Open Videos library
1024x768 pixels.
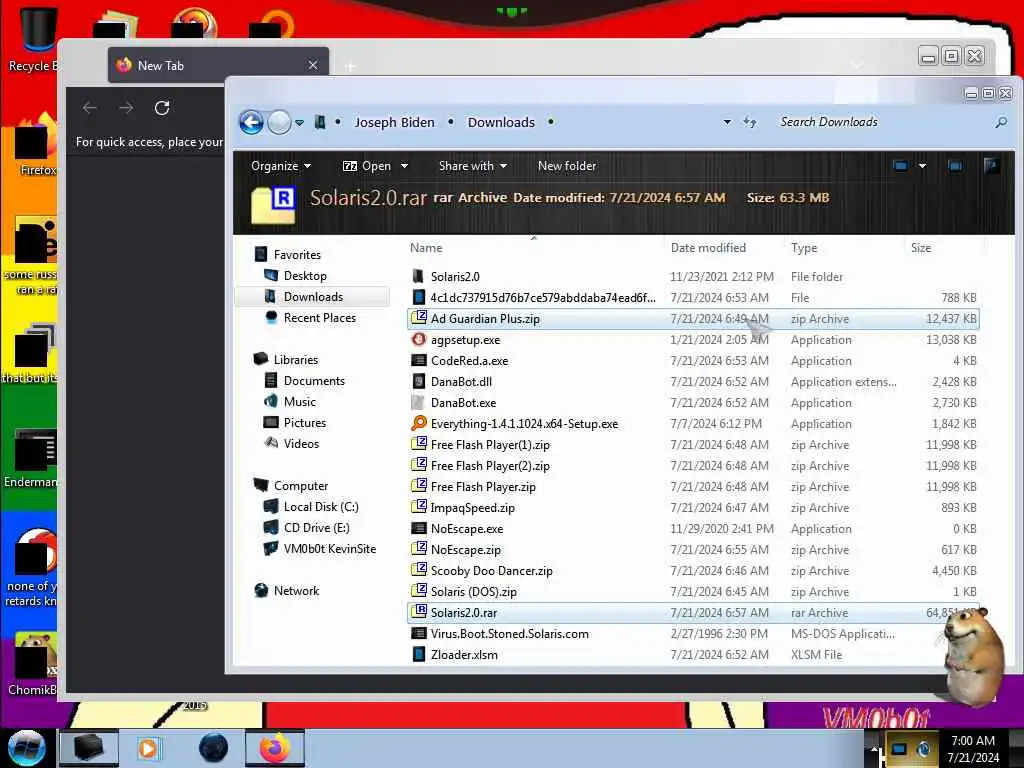click(x=301, y=443)
